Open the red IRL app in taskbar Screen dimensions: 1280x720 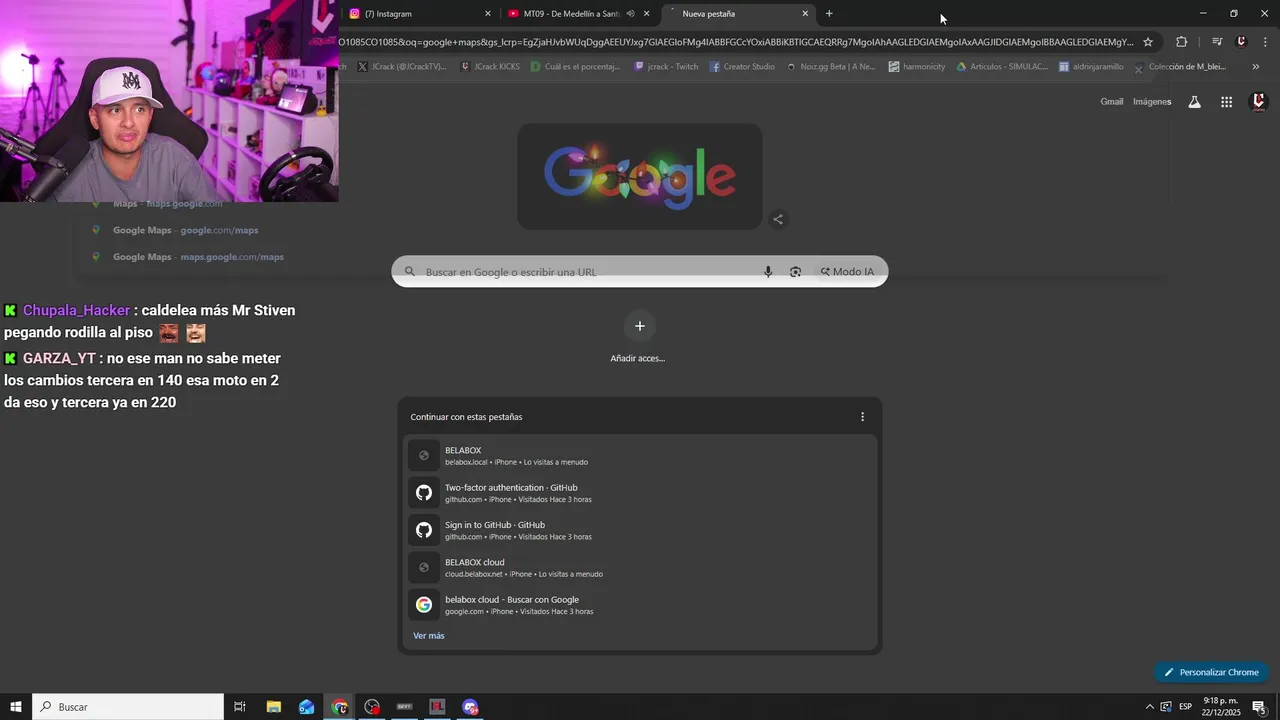point(437,707)
